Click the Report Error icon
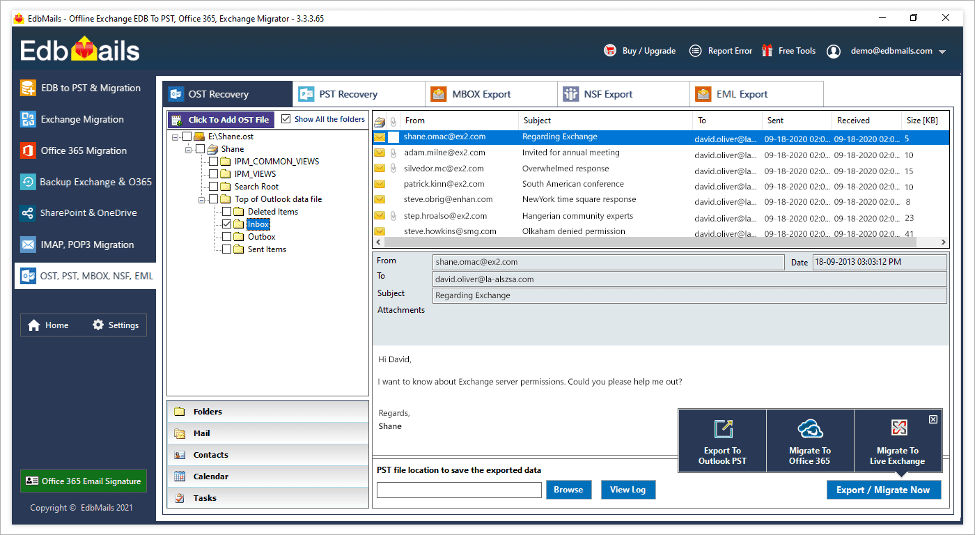 pyautogui.click(x=695, y=50)
